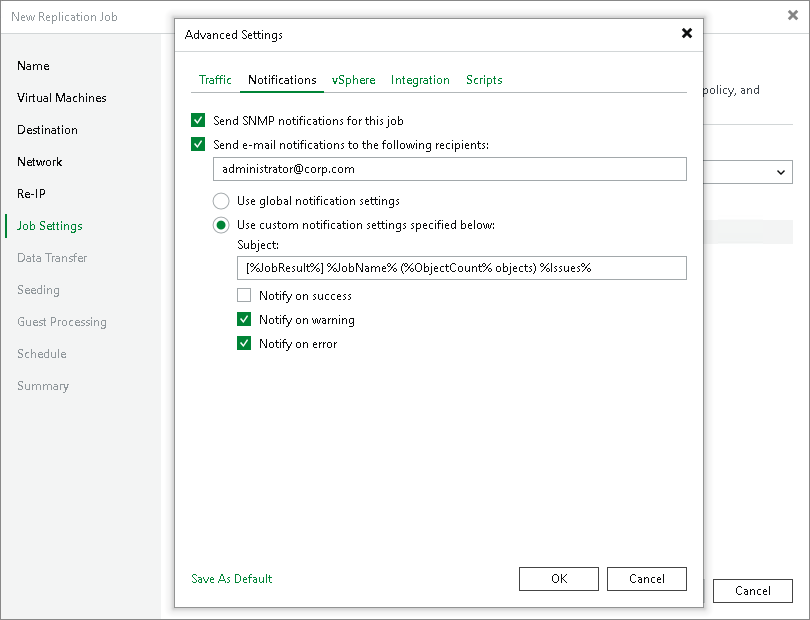Go to the Integration tab

point(420,80)
